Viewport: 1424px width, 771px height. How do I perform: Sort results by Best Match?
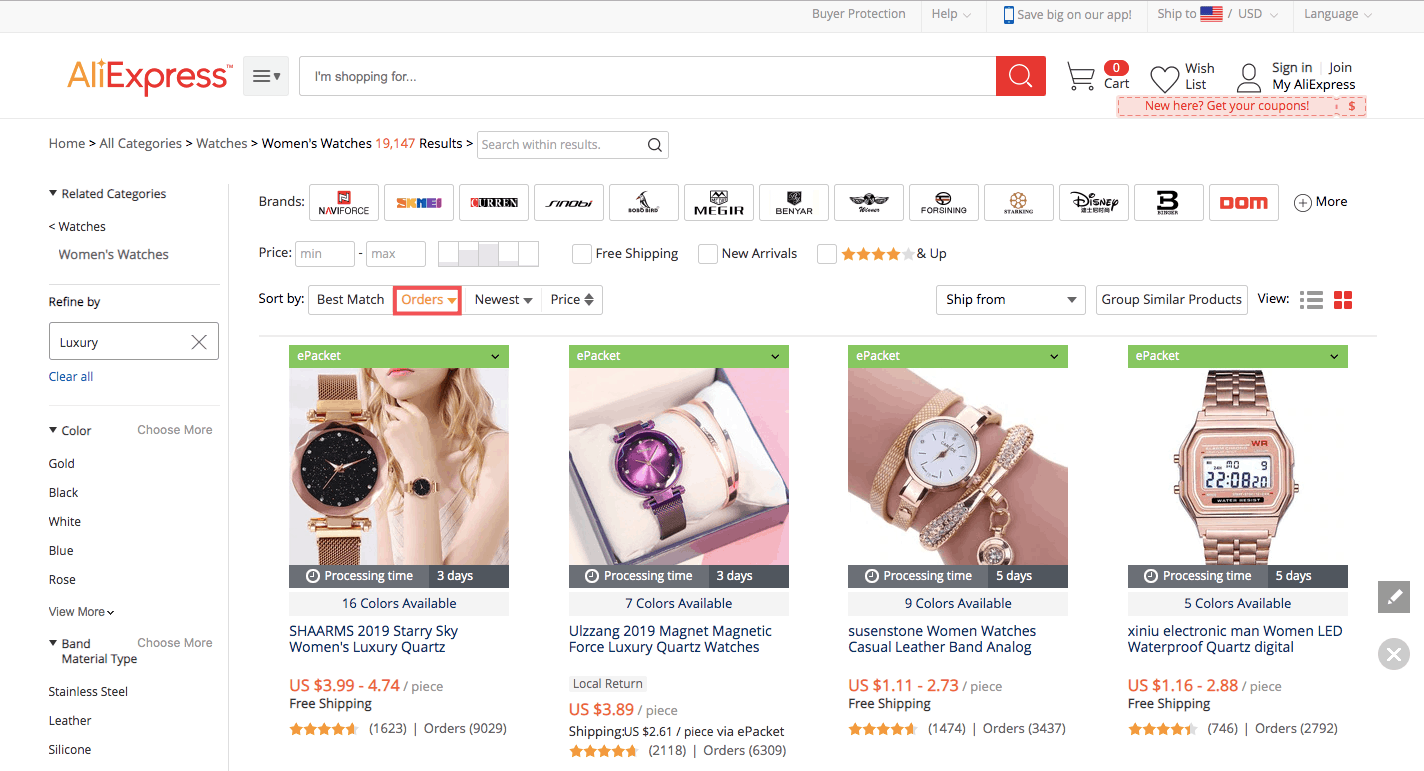click(350, 300)
